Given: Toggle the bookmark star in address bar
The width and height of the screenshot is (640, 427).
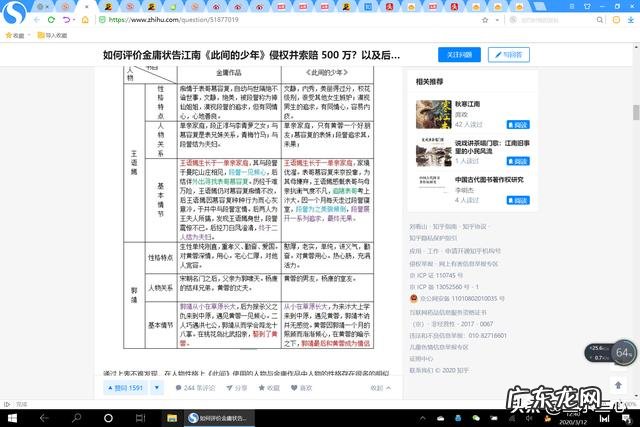Looking at the screenshot, I should [485, 20].
